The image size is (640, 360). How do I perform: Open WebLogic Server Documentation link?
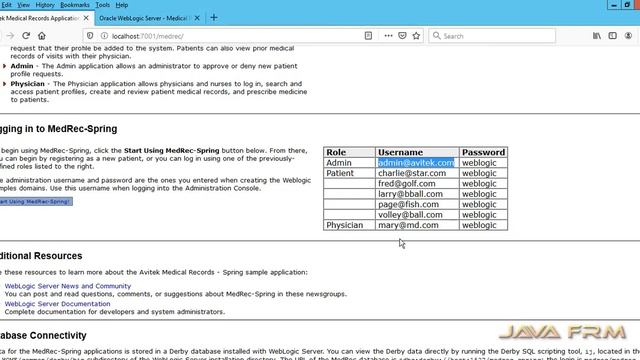tap(58, 304)
